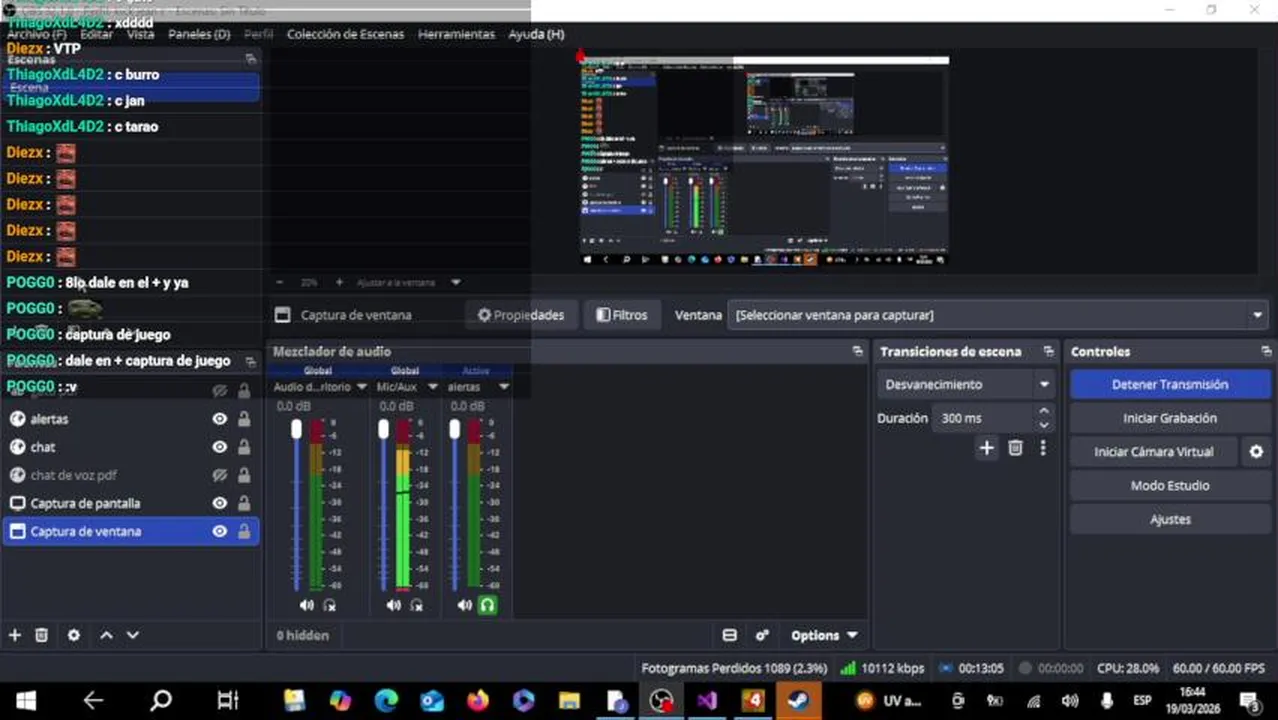This screenshot has width=1278, height=720.
Task: Start Iniciar Cámara Virtual
Action: (x=1154, y=452)
